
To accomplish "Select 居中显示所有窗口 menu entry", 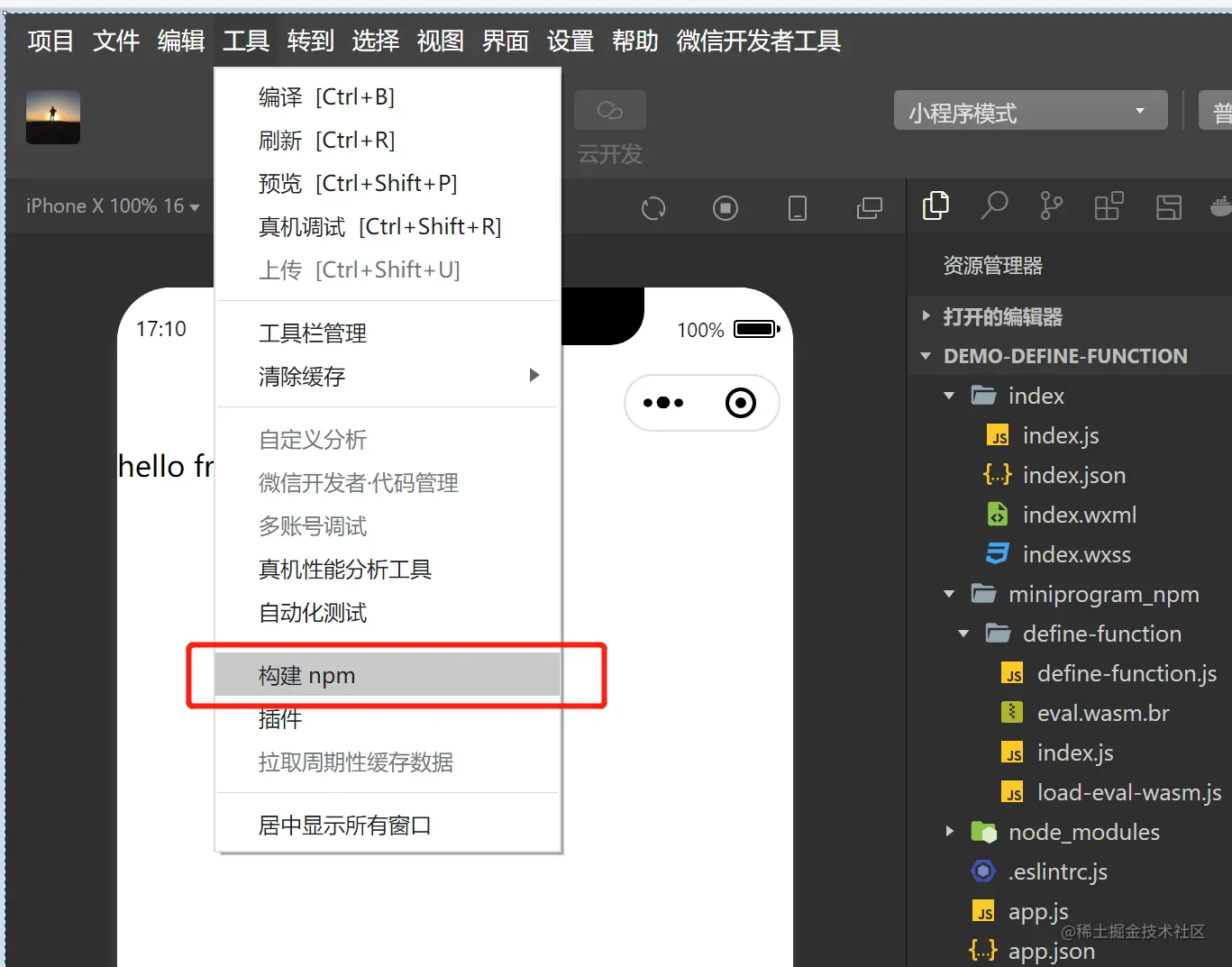I will pyautogui.click(x=388, y=825).
